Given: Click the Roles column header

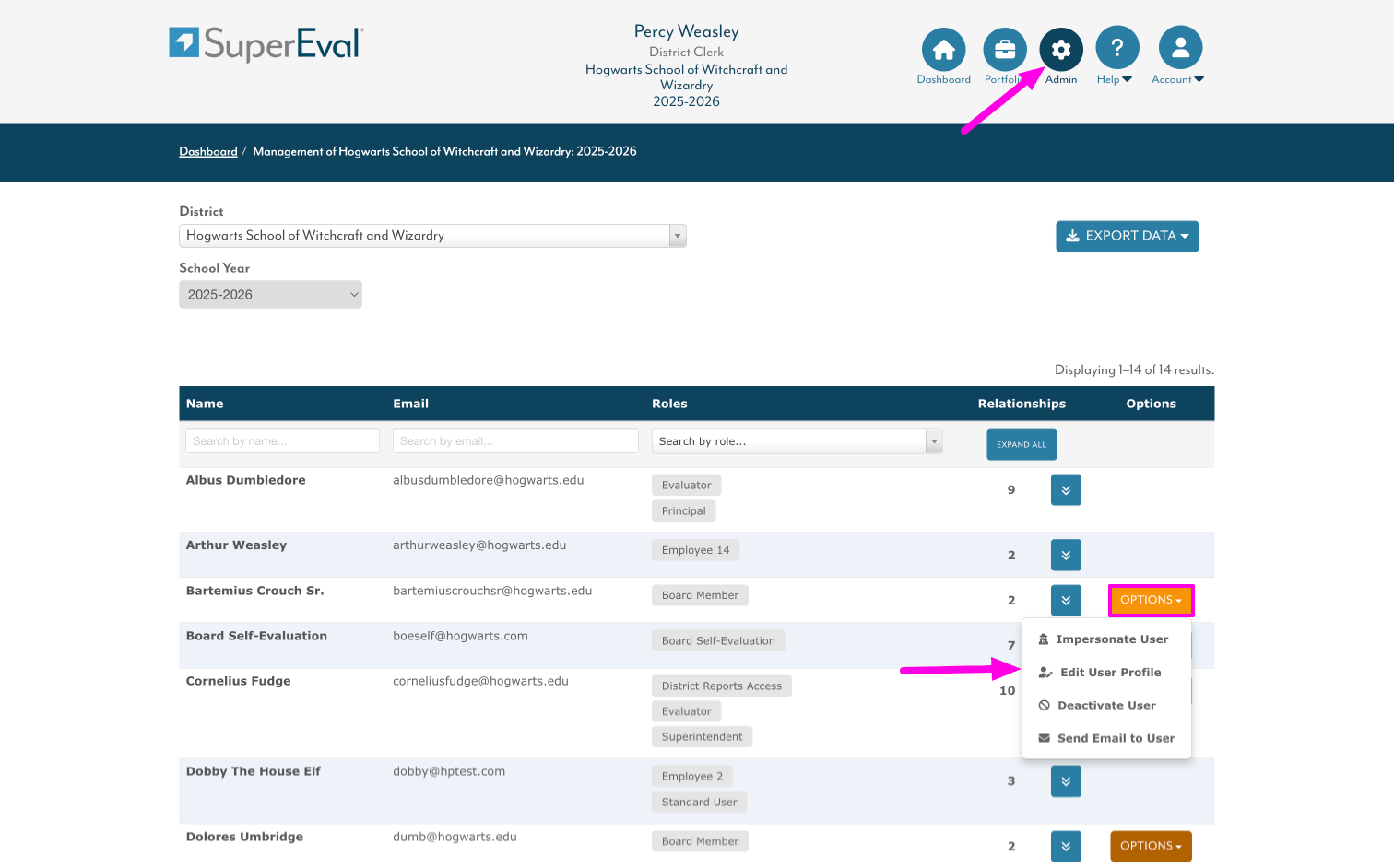Looking at the screenshot, I should 669,404.
